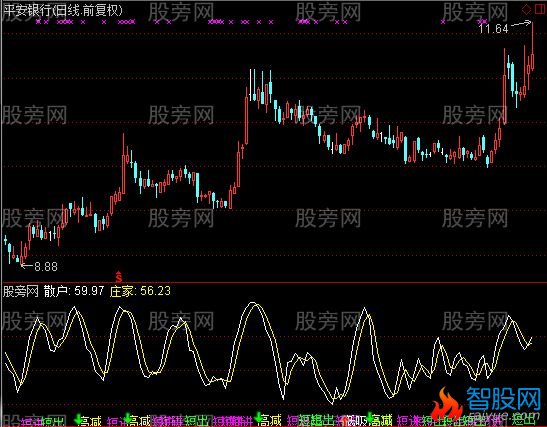Click the 散户: 59.97 indicator value
The height and width of the screenshot is (427, 547).
pyautogui.click(x=74, y=291)
